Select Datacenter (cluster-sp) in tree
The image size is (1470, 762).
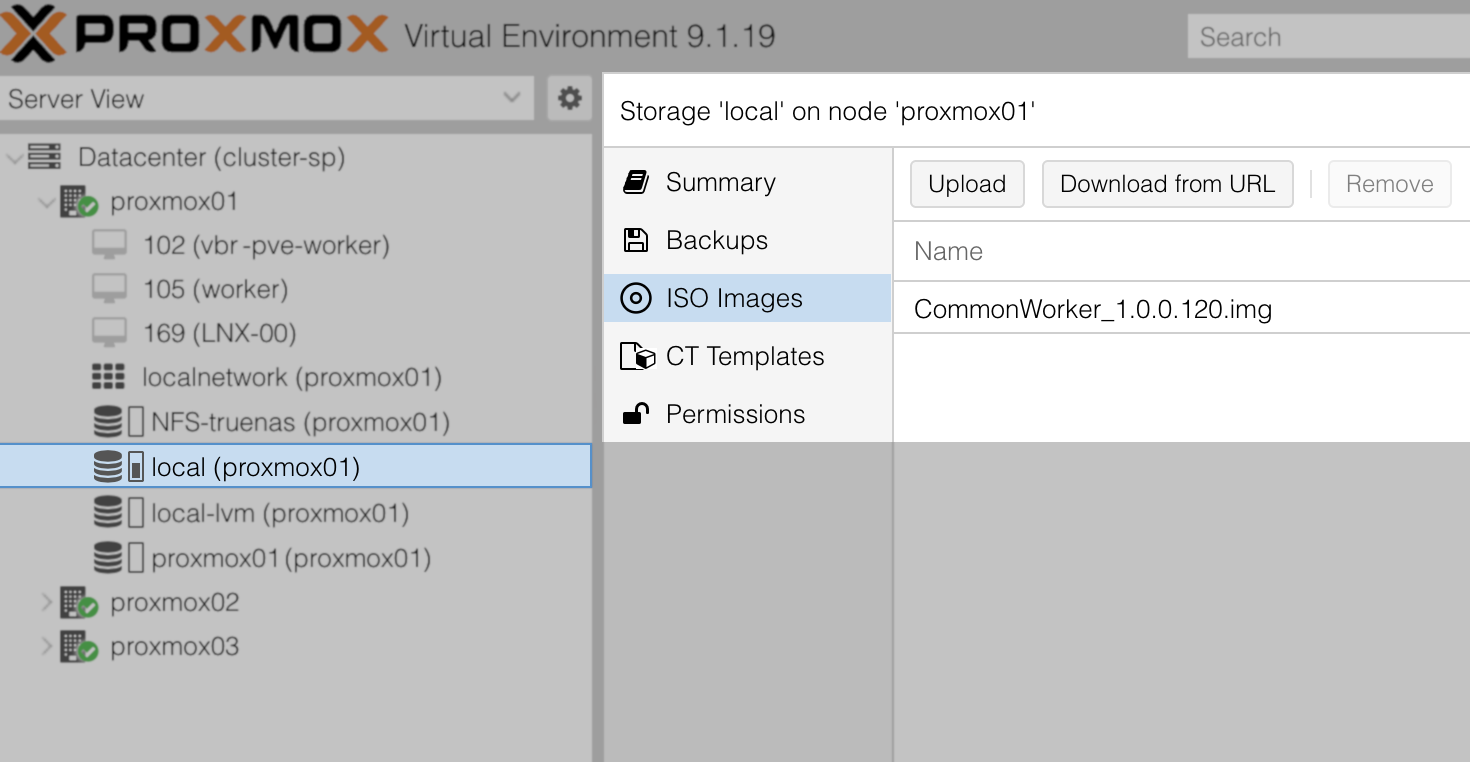coord(212,157)
